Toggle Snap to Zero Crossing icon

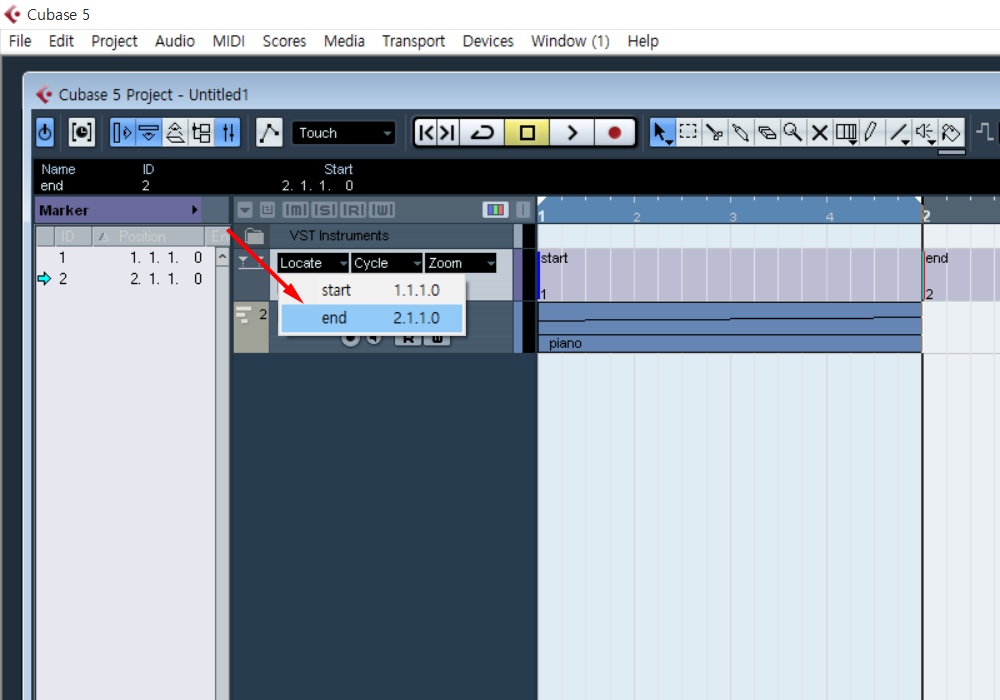[x=985, y=132]
